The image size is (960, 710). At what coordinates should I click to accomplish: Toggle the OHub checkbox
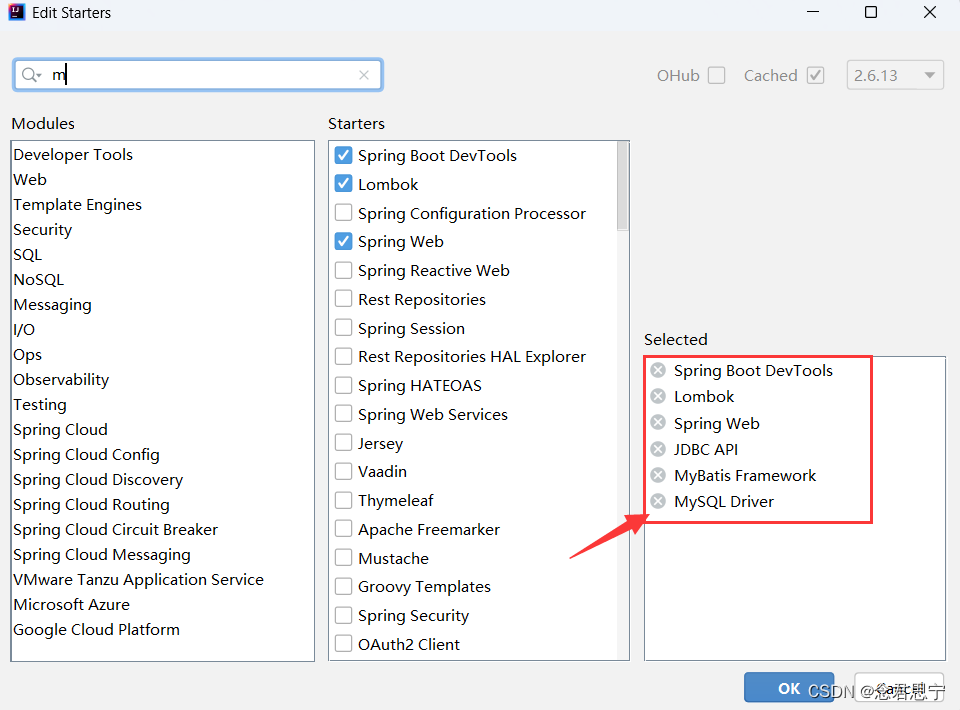click(716, 75)
